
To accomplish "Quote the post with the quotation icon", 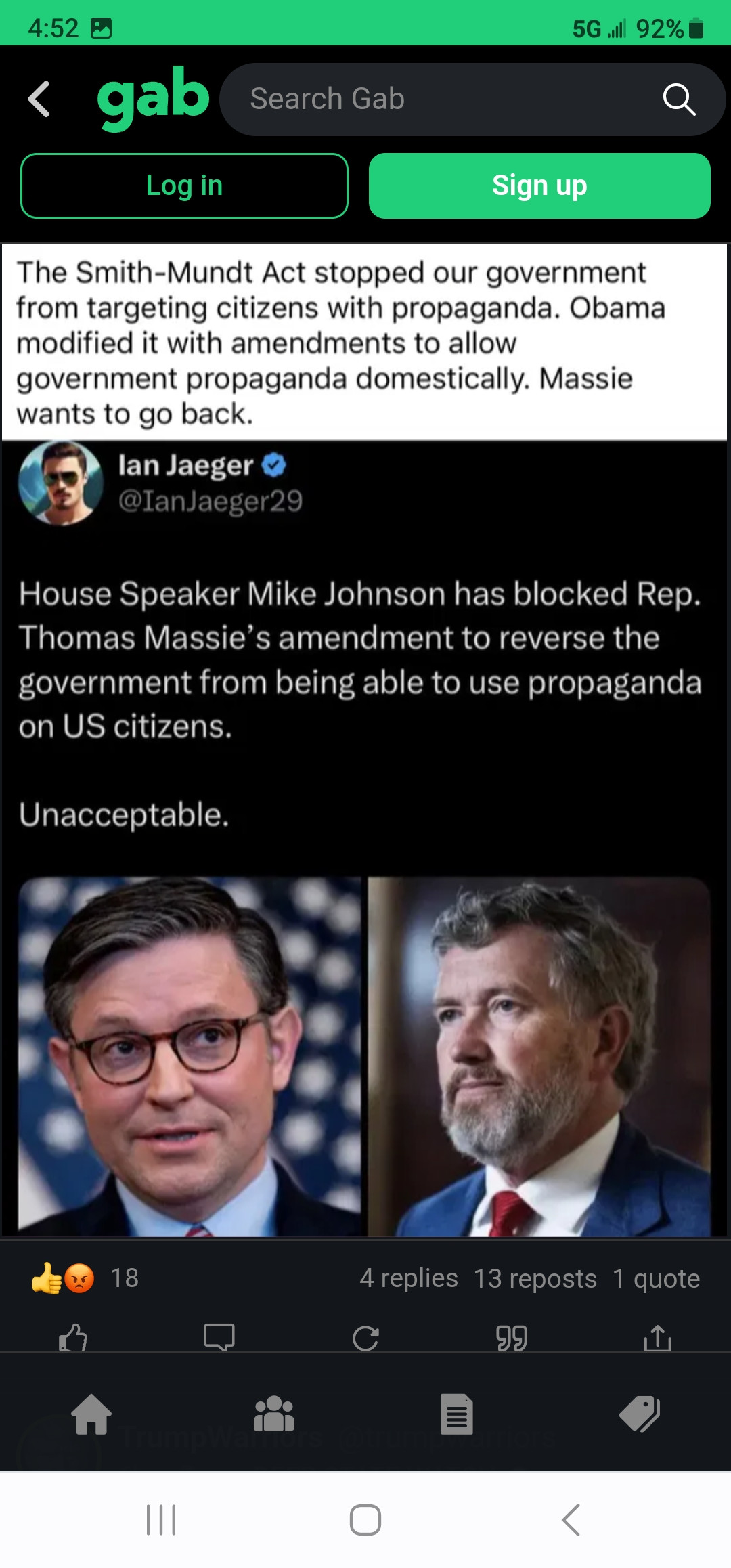I will [x=512, y=1338].
